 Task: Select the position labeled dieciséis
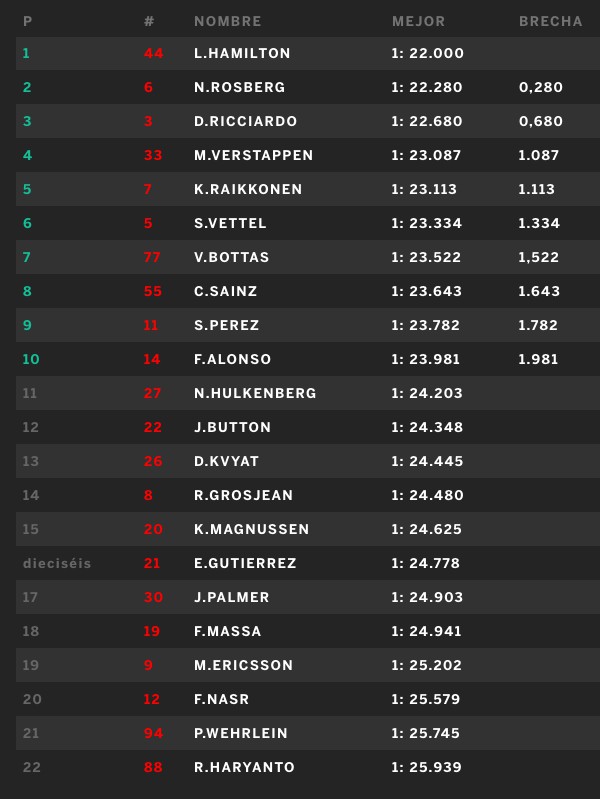(x=57, y=563)
